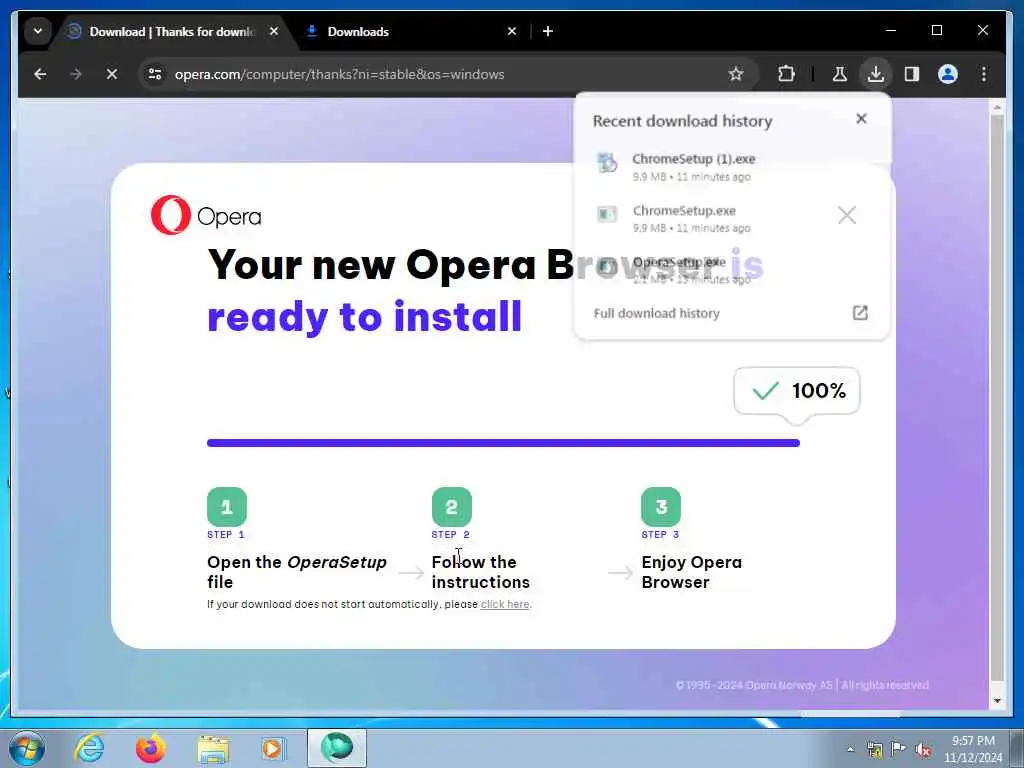1024x768 pixels.
Task: Open ChromeSetup (1).exe download entry
Action: (x=731, y=167)
